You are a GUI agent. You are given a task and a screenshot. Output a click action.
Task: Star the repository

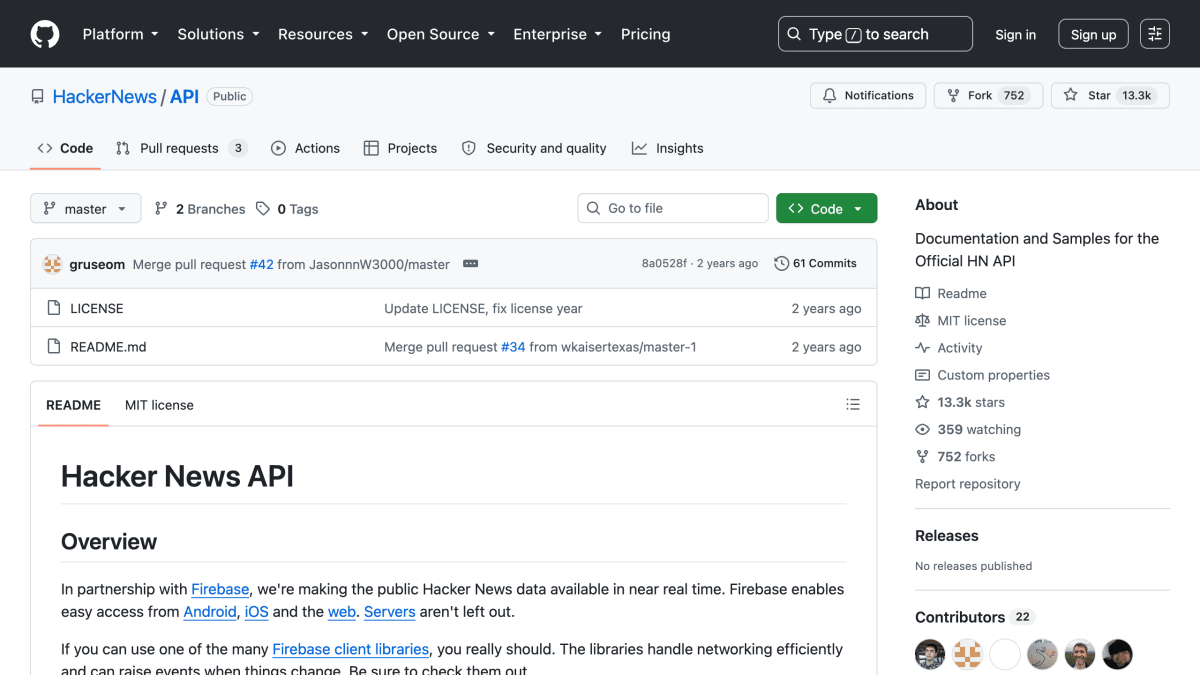(1110, 96)
